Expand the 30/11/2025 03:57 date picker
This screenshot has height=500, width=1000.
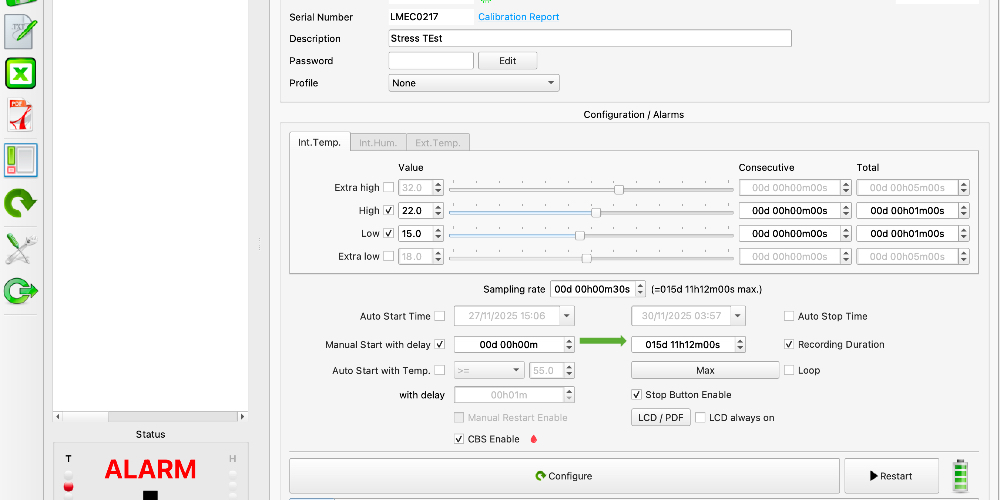(x=738, y=316)
